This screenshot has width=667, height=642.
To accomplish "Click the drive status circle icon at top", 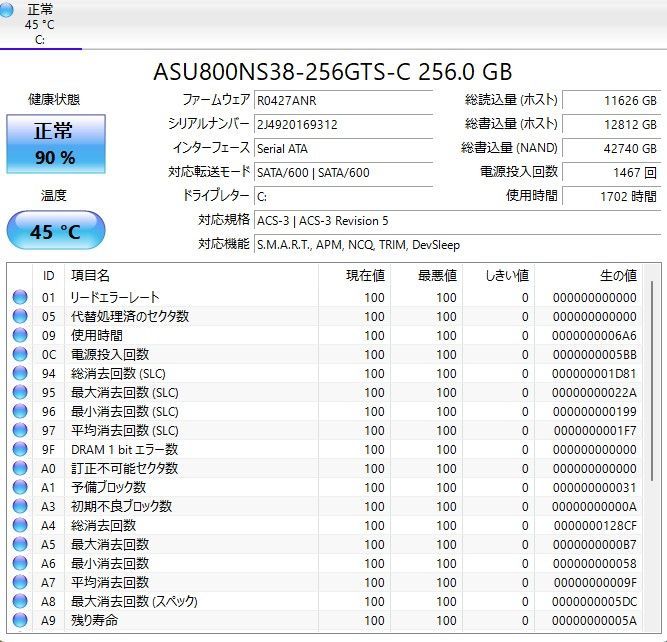I will pos(6,9).
